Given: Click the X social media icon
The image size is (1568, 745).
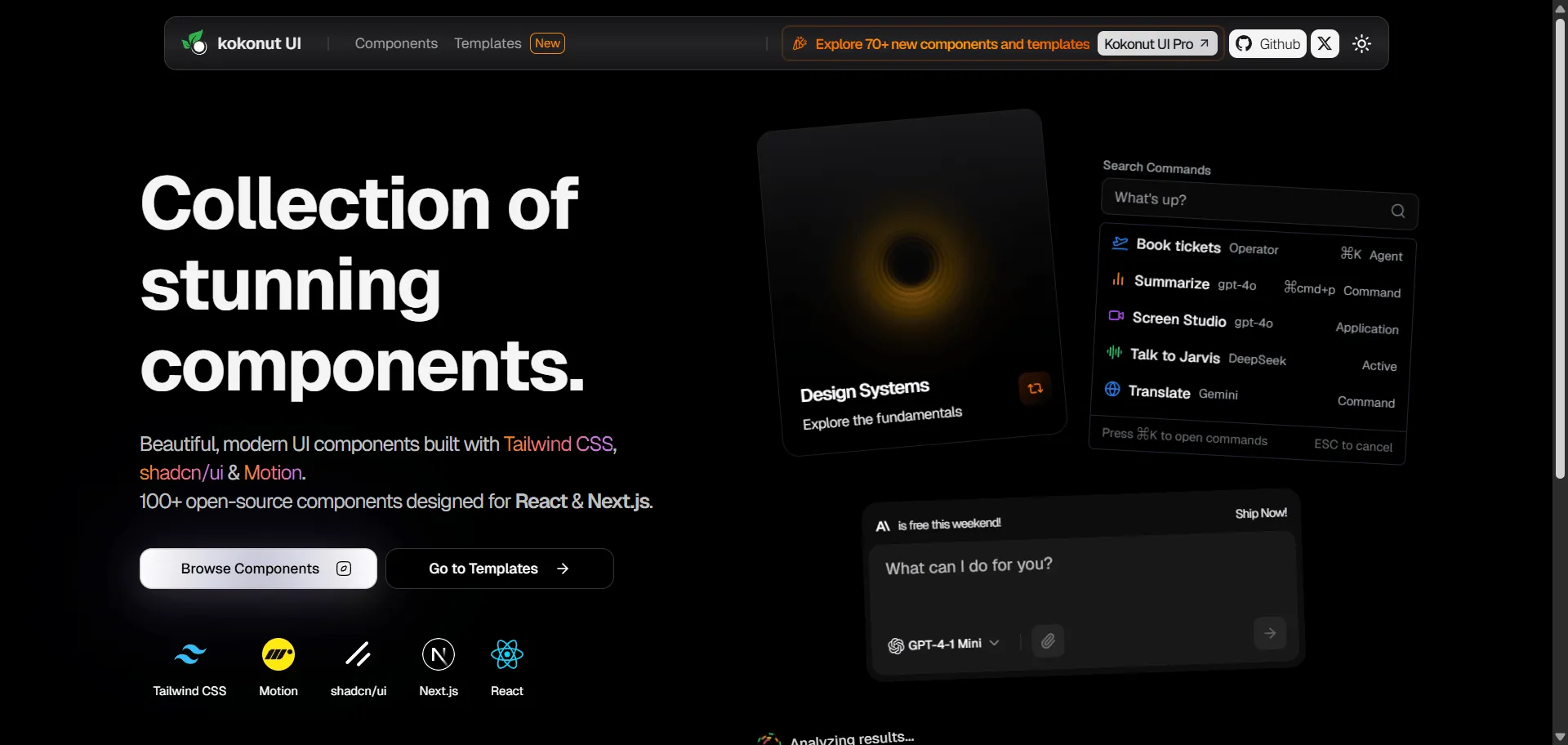Looking at the screenshot, I should click(1325, 43).
